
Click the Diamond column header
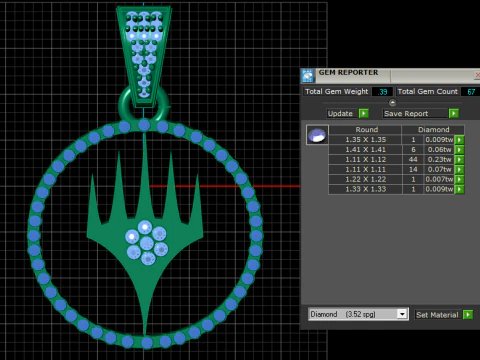pos(433,130)
